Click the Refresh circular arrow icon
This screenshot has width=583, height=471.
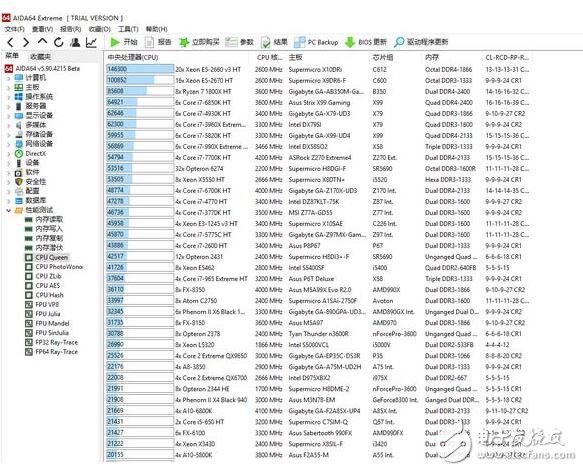[58, 42]
